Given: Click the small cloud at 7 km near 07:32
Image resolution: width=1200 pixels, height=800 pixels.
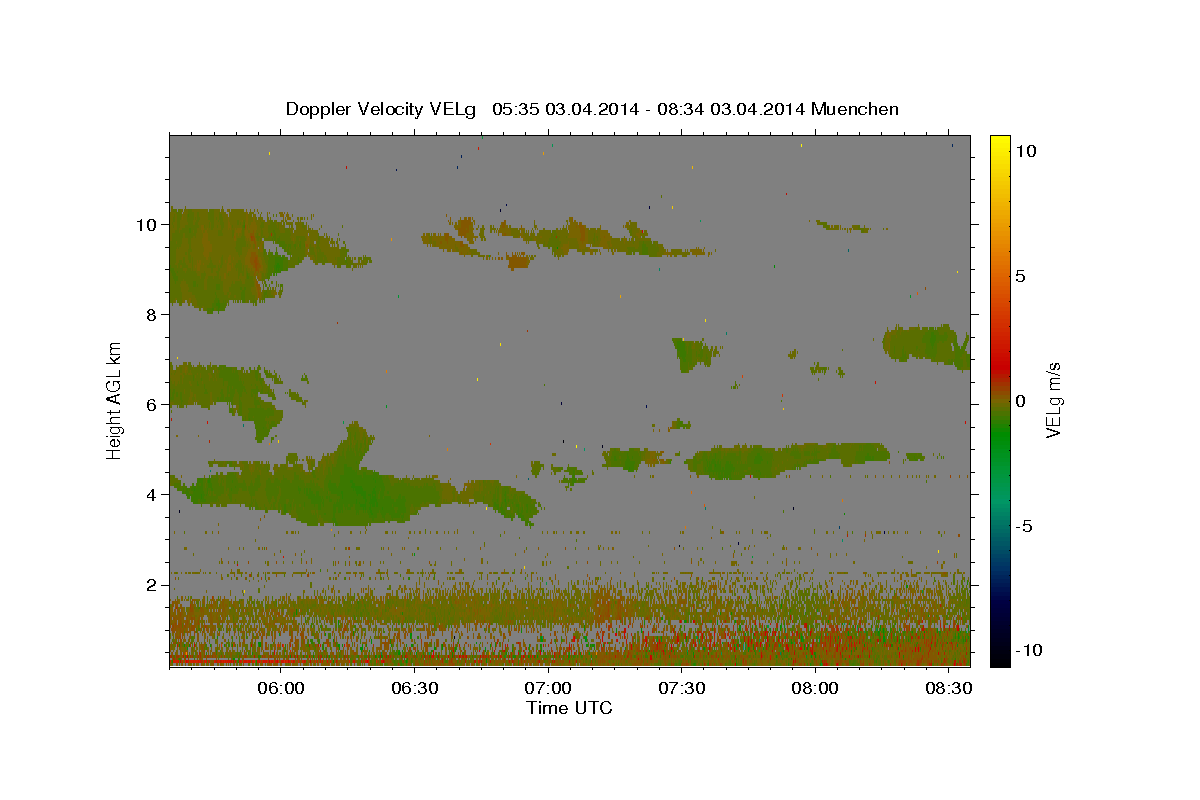Looking at the screenshot, I should tap(693, 352).
